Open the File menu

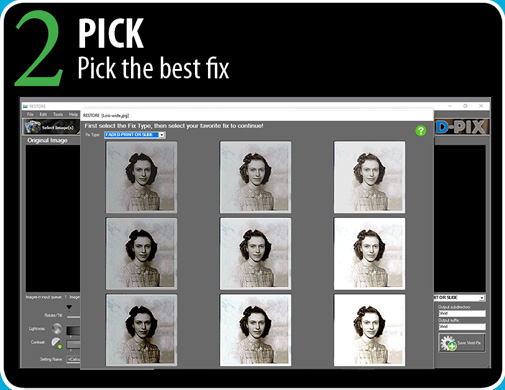tap(30, 114)
